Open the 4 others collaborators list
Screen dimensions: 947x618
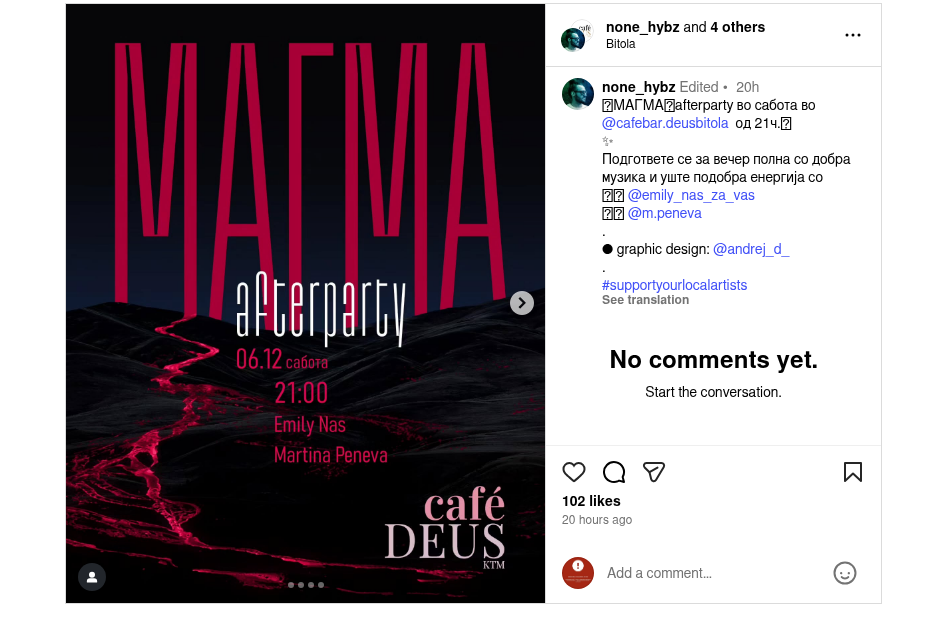737,27
